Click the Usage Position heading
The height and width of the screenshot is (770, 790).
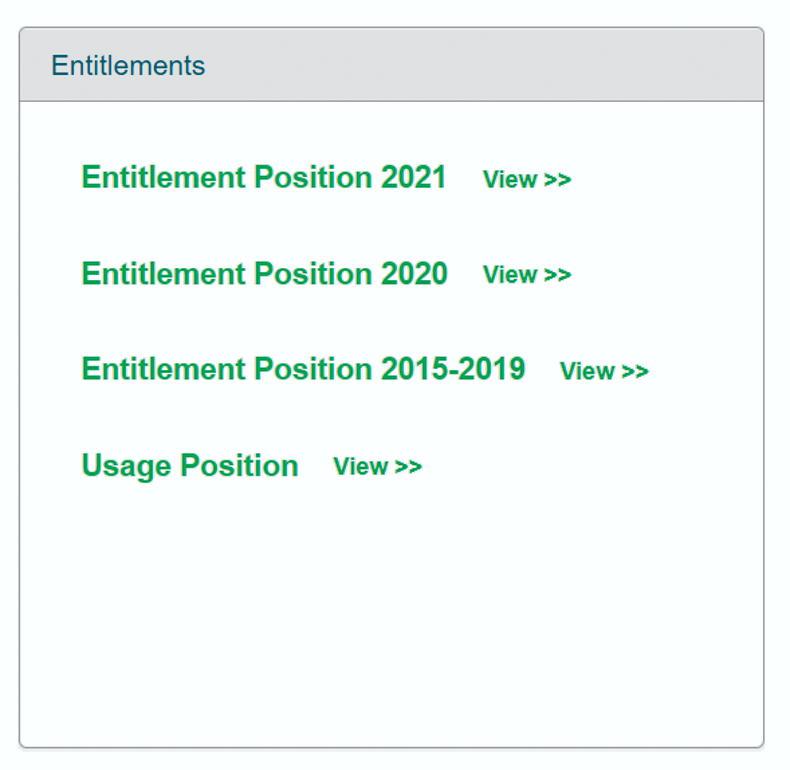pos(189,466)
